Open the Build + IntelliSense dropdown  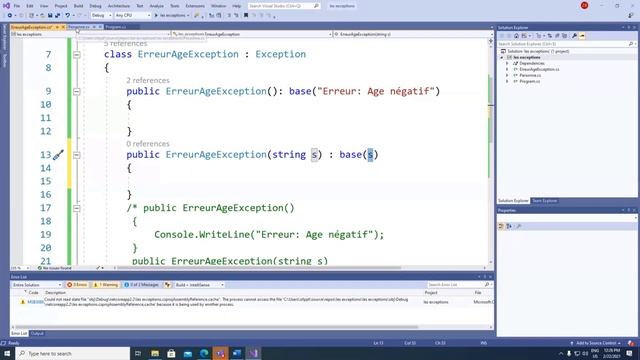coord(199,284)
